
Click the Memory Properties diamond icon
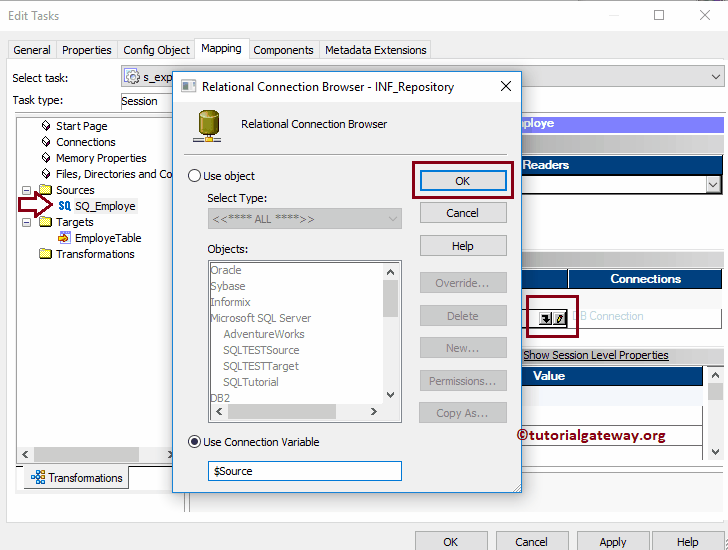(46, 158)
